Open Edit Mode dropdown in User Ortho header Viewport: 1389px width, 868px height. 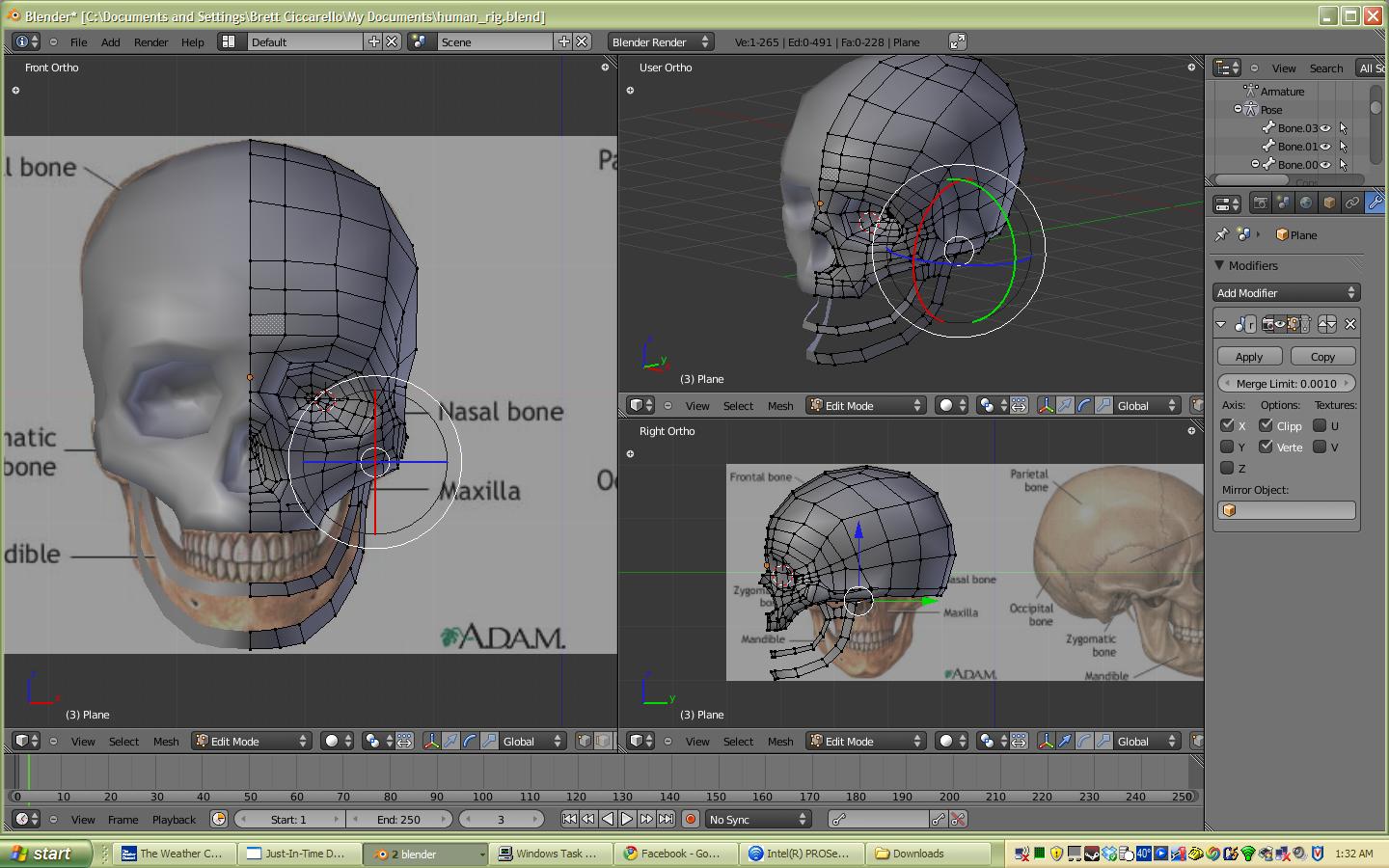865,405
